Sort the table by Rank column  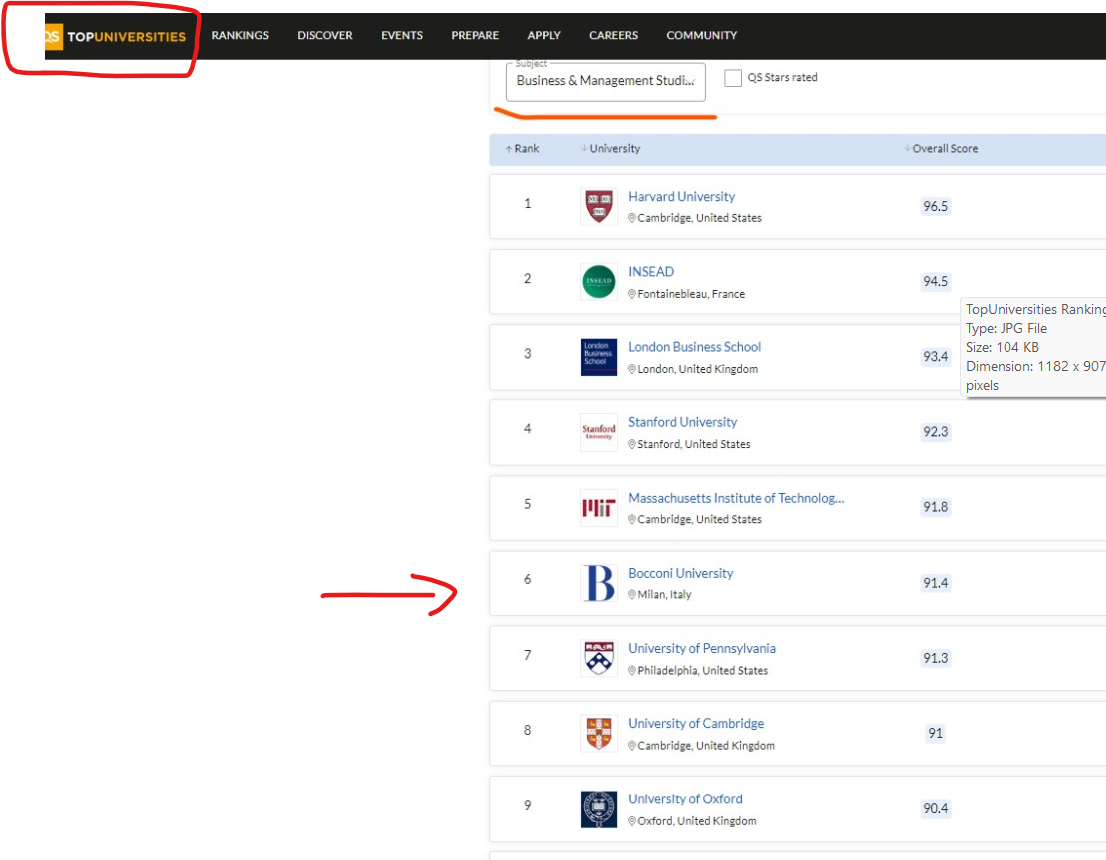point(522,149)
